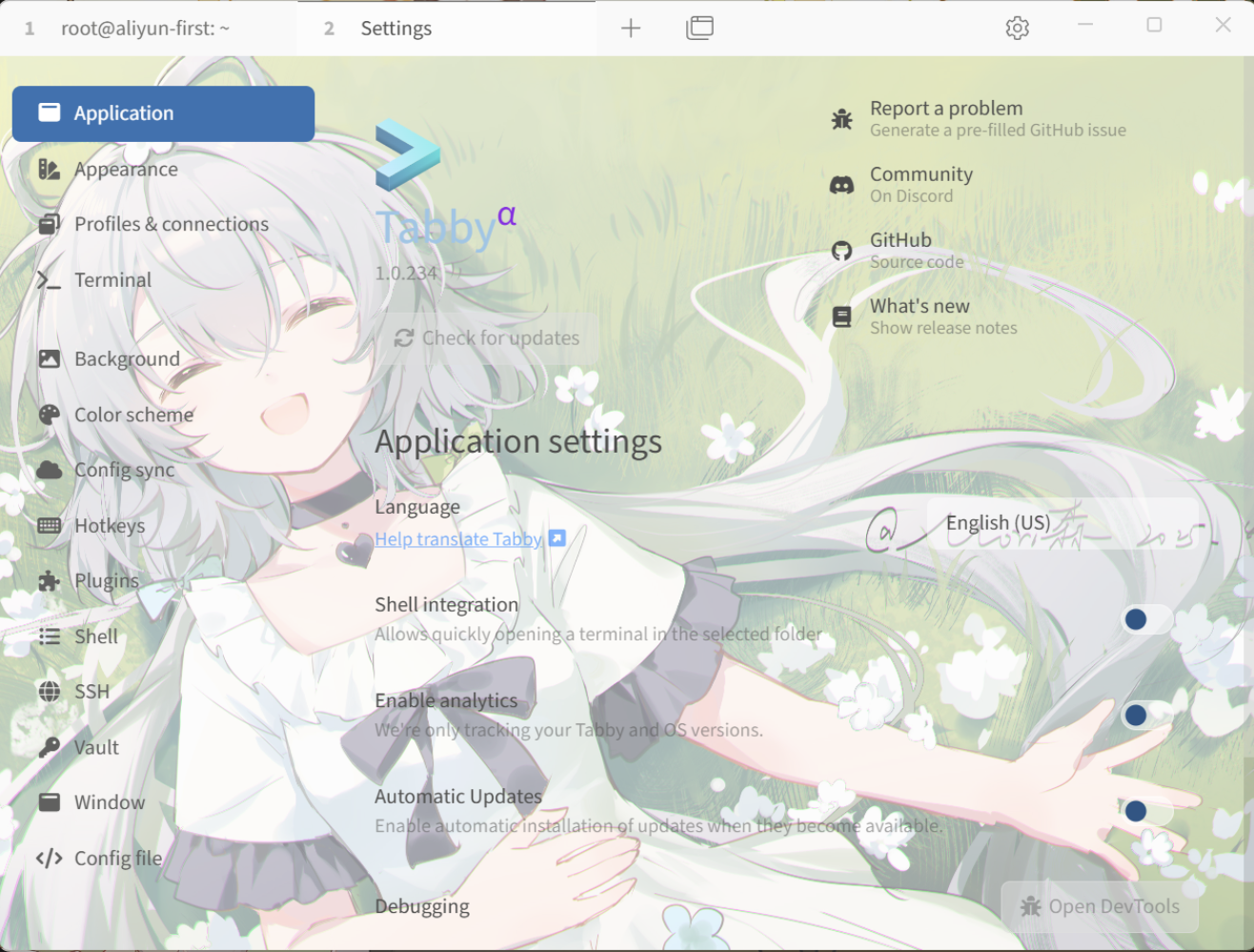1254x952 pixels.
Task: Click the book icon beside What's new
Action: (x=841, y=316)
